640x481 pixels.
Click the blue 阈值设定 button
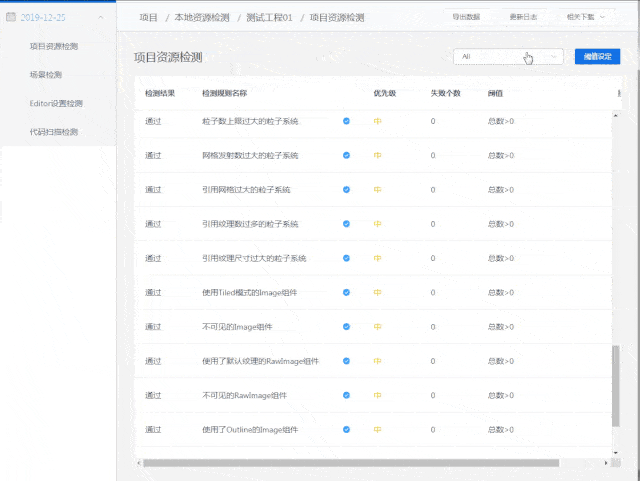597,56
